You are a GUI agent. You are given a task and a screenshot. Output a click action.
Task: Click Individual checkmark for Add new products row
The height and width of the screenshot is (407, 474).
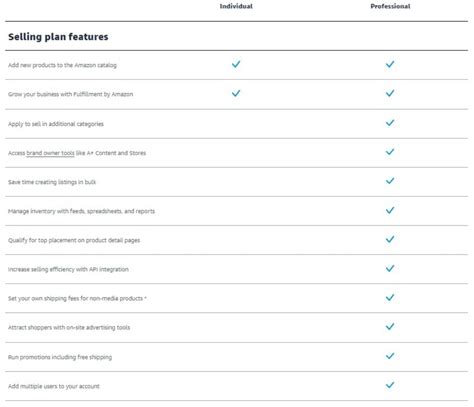click(x=236, y=64)
